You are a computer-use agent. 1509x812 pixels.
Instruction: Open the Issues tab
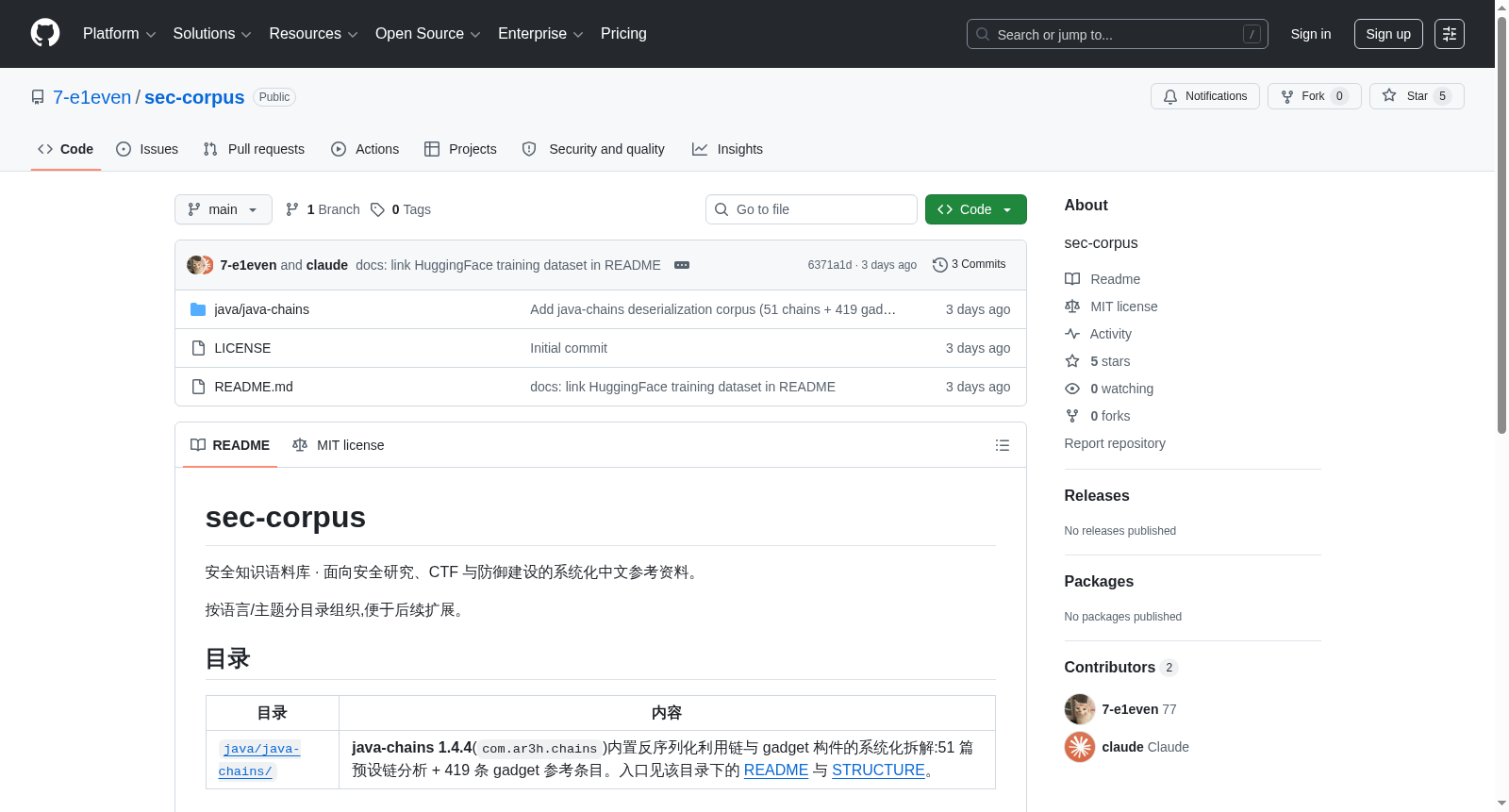click(147, 149)
